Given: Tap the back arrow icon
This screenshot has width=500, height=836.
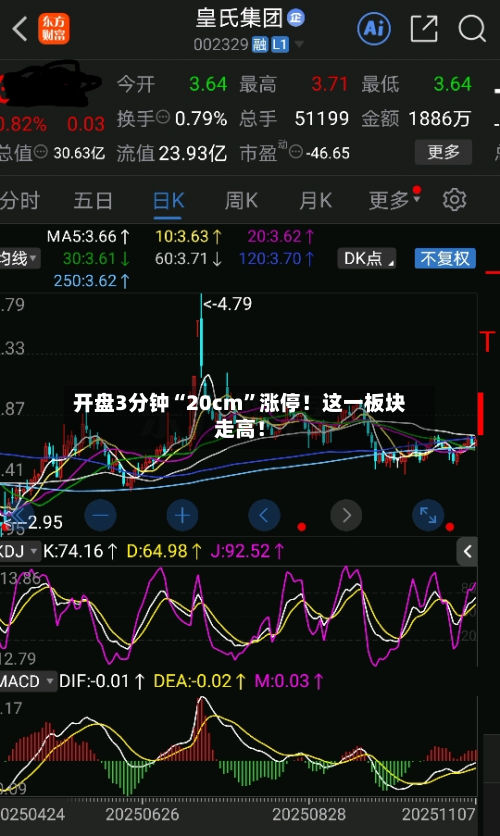Looking at the screenshot, I should click(20, 29).
